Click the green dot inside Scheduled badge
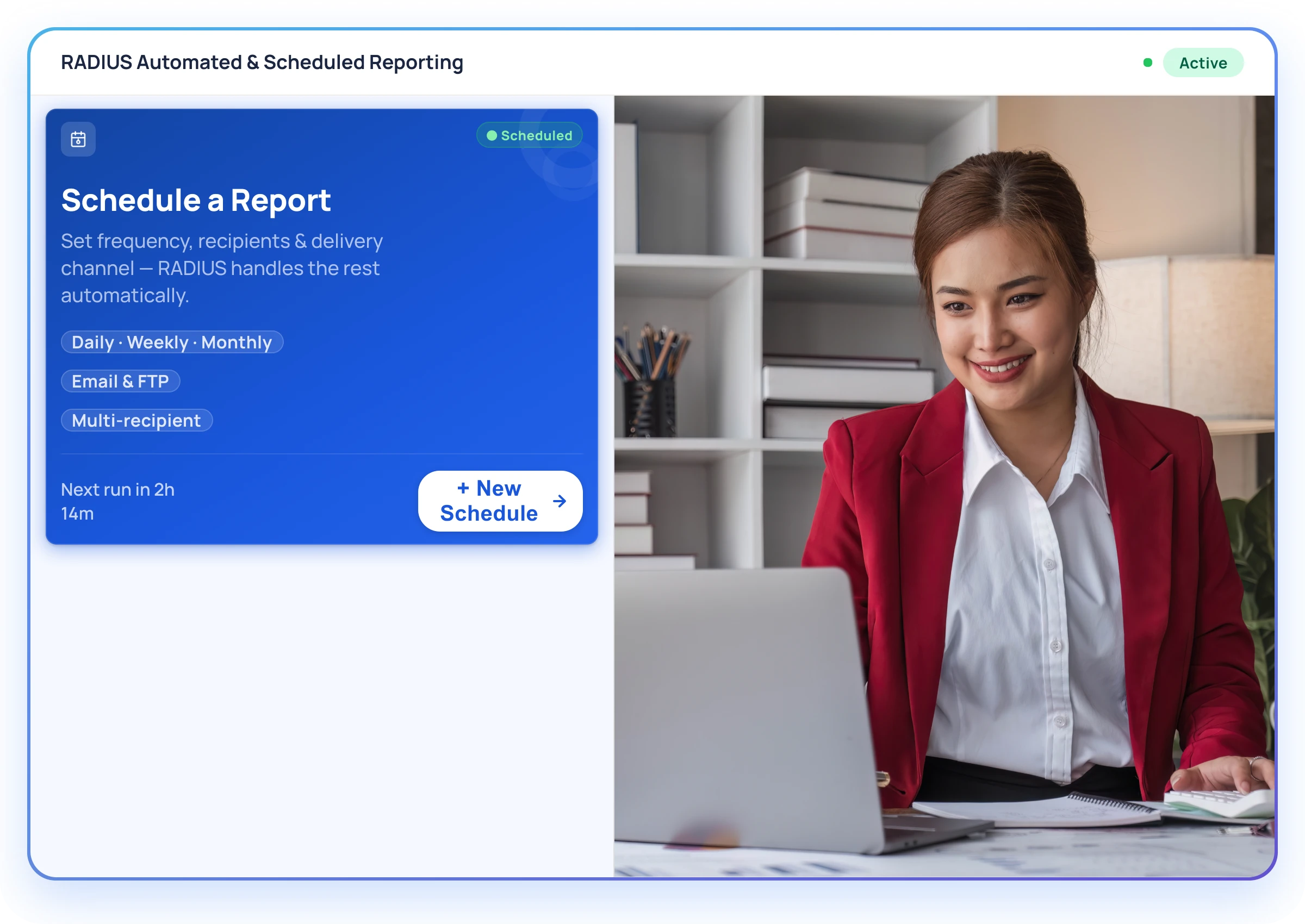Screen dimensions: 1305x924 pyautogui.click(x=492, y=135)
